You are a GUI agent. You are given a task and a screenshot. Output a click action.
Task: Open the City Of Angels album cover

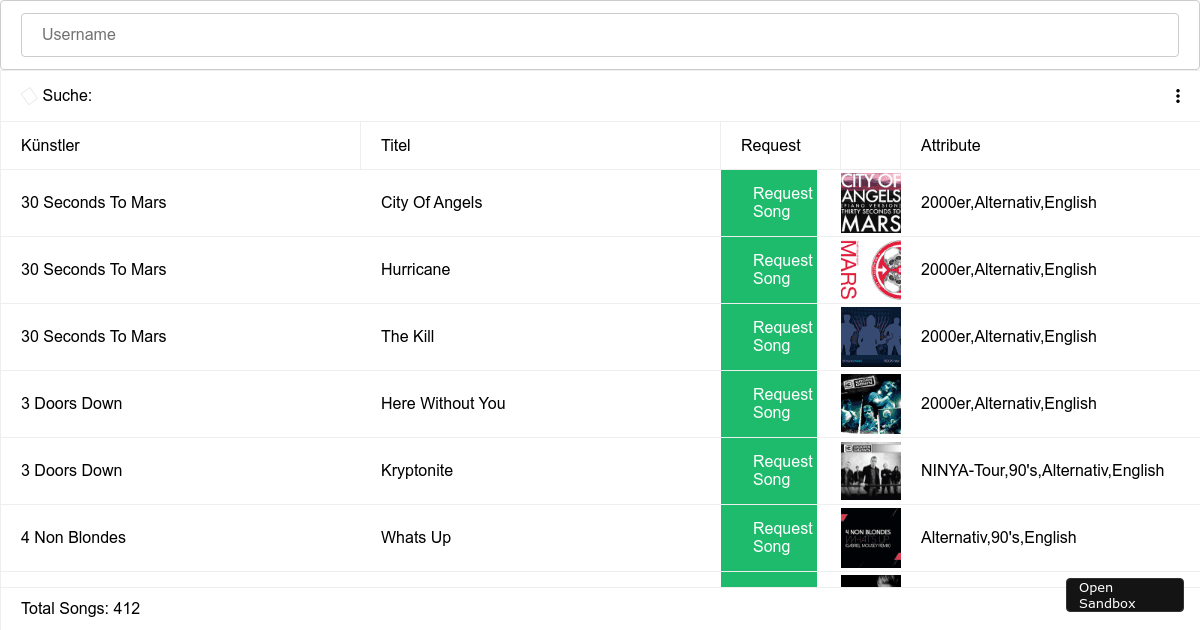(x=870, y=202)
